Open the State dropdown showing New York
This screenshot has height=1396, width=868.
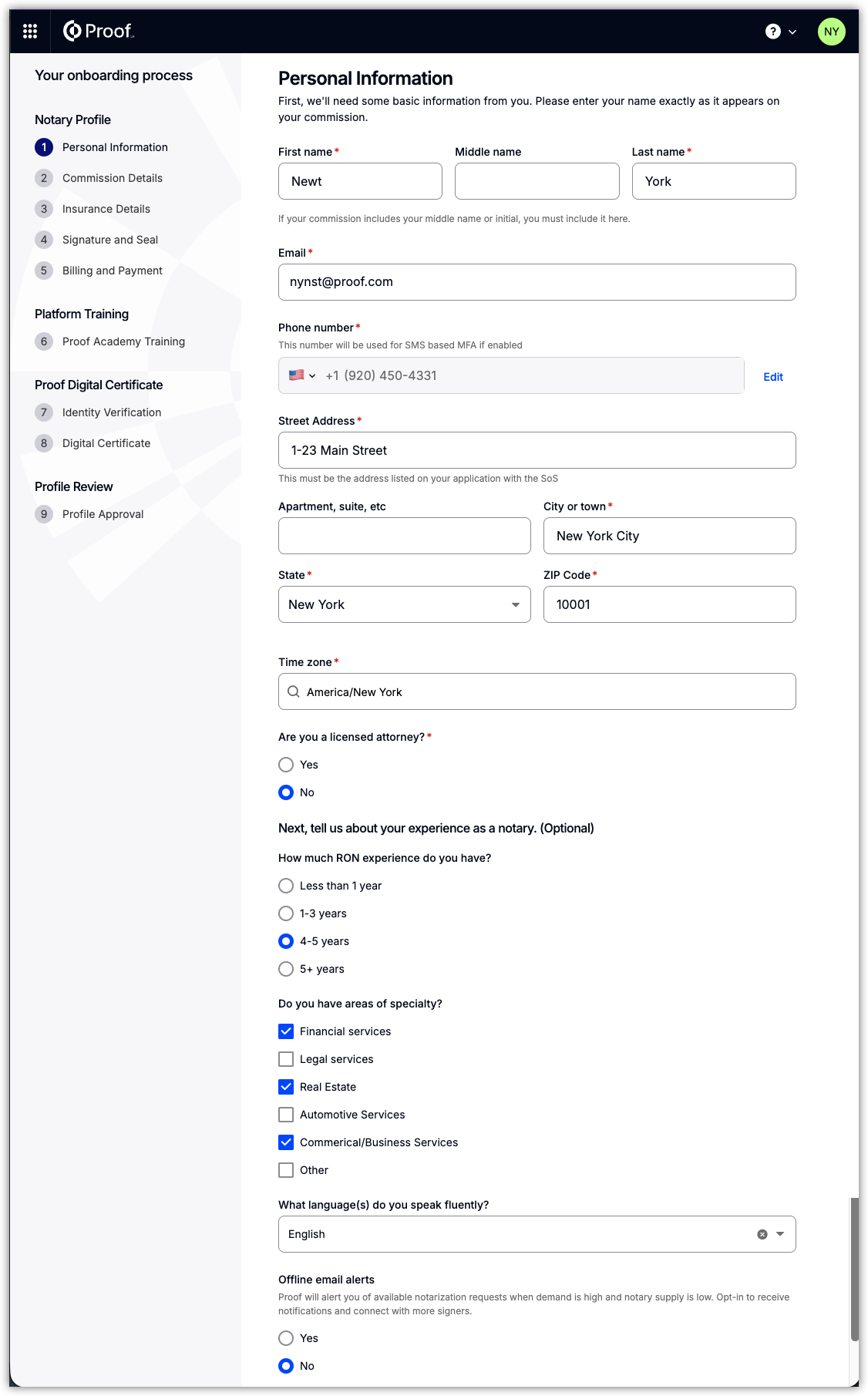(405, 604)
